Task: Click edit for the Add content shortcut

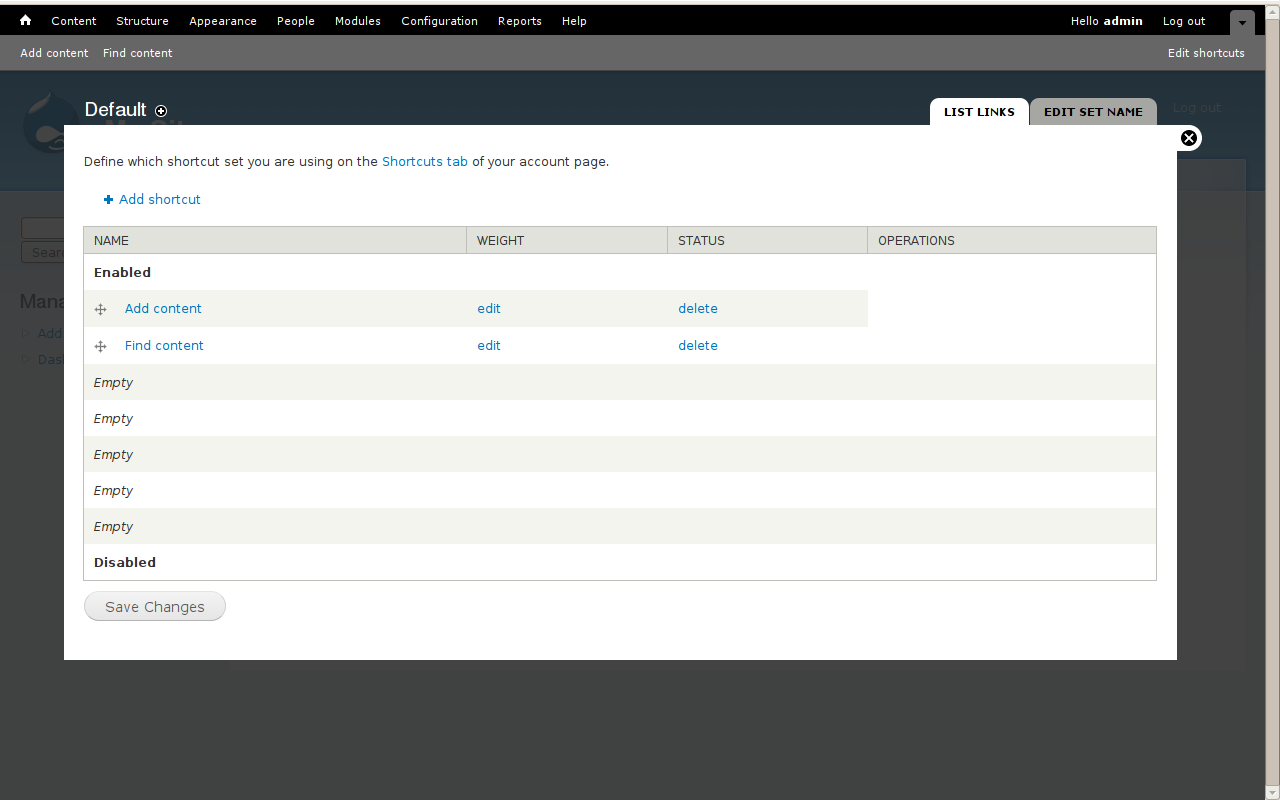Action: [489, 308]
